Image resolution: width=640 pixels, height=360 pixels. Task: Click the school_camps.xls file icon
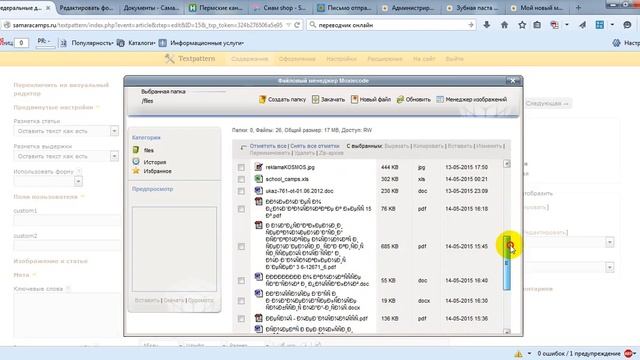[x=258, y=178]
